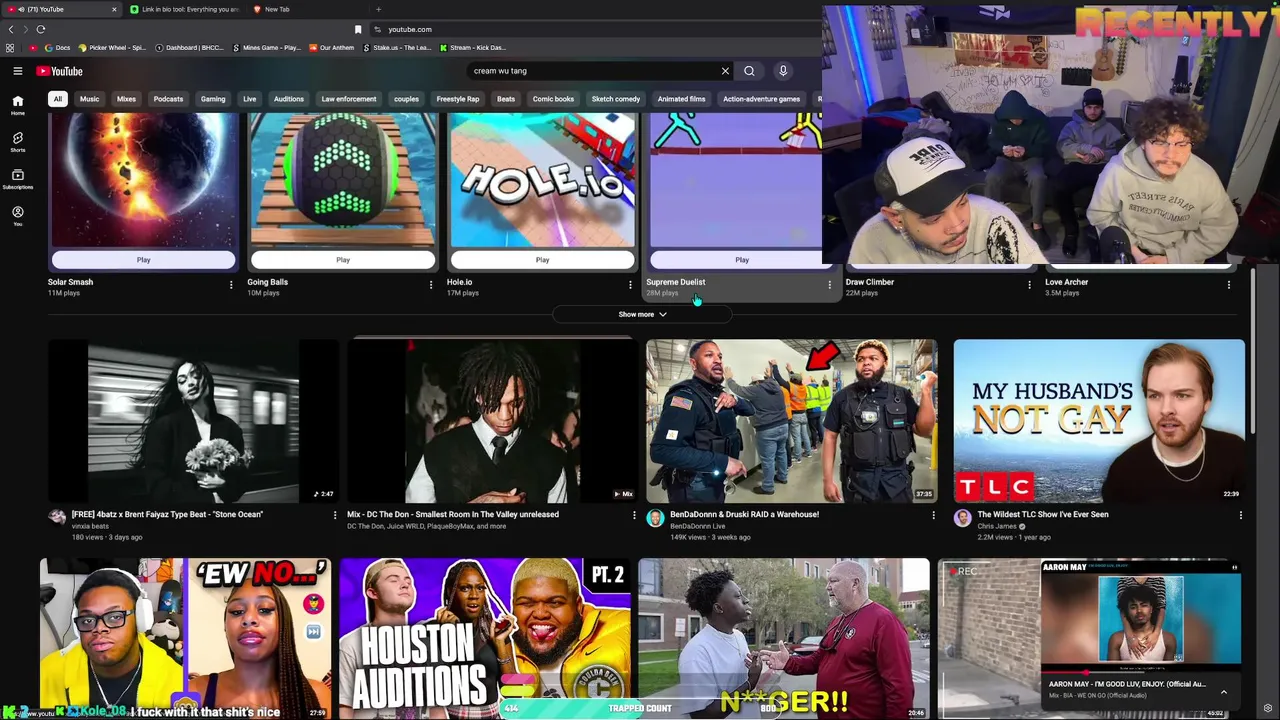Clear the search text with the X
The width and height of the screenshot is (1280, 720).
point(725,71)
